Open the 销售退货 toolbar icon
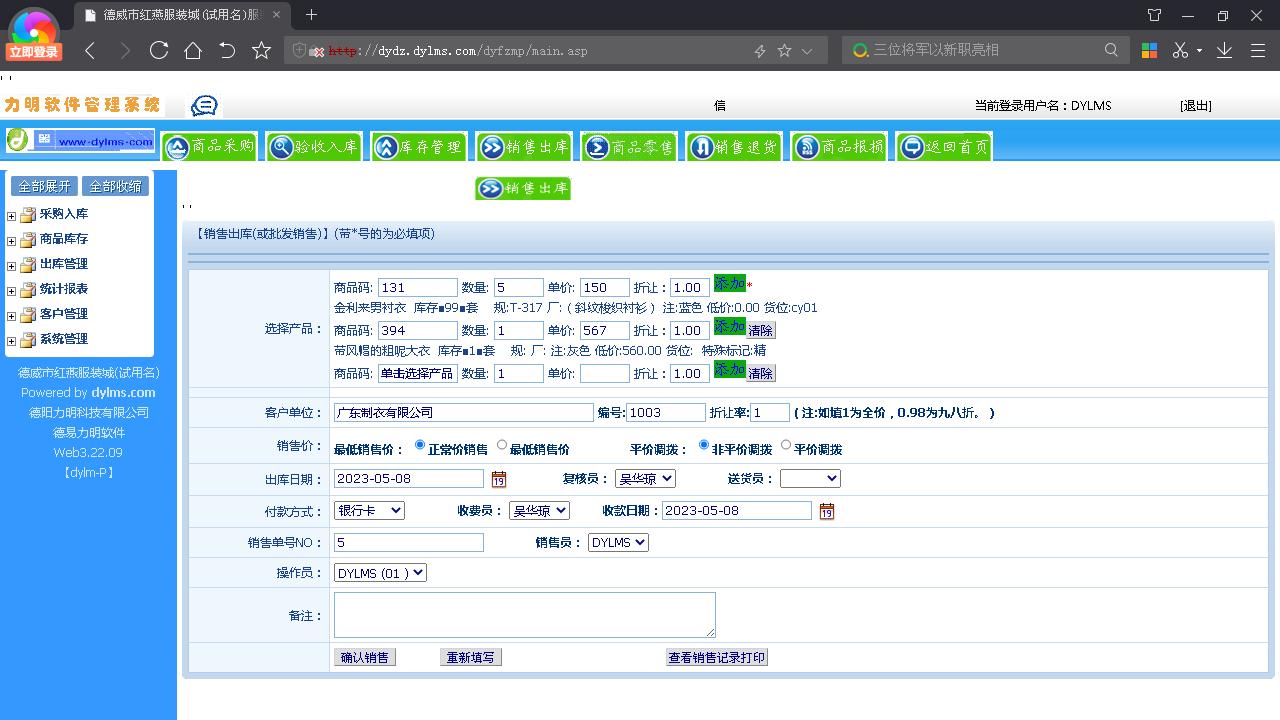 tap(733, 145)
